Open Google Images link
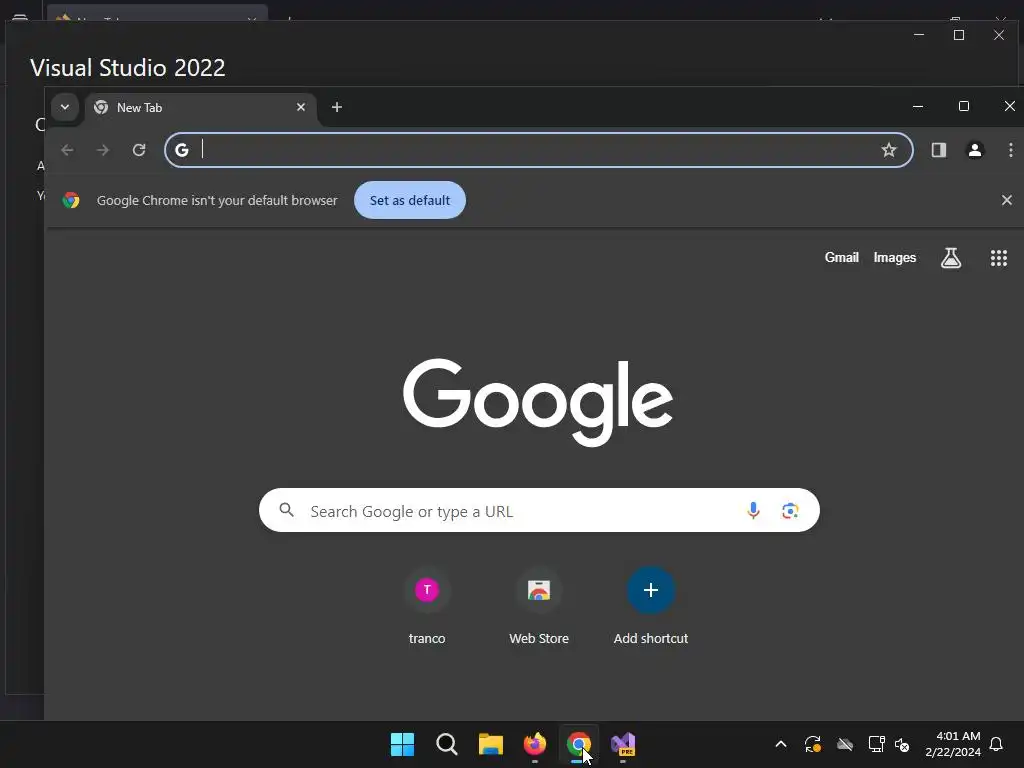The image size is (1024, 768). (895, 257)
